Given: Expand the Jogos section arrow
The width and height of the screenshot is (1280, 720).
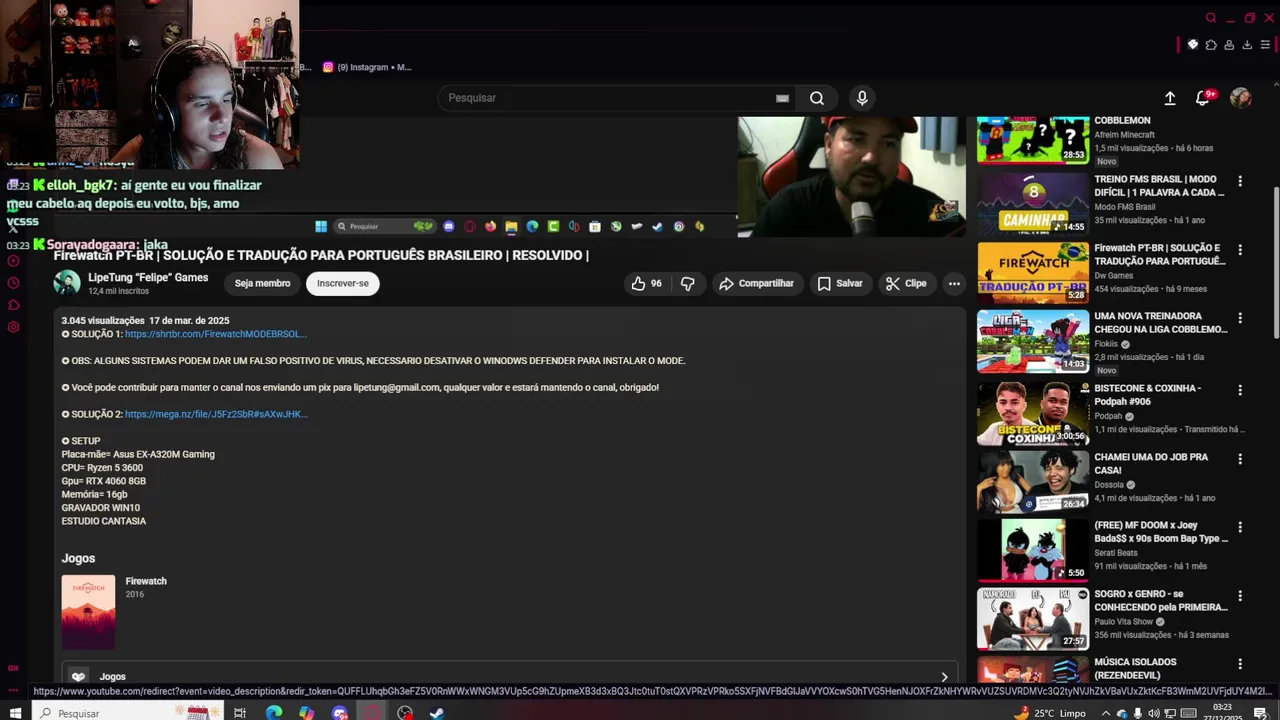Looking at the screenshot, I should pos(944,677).
